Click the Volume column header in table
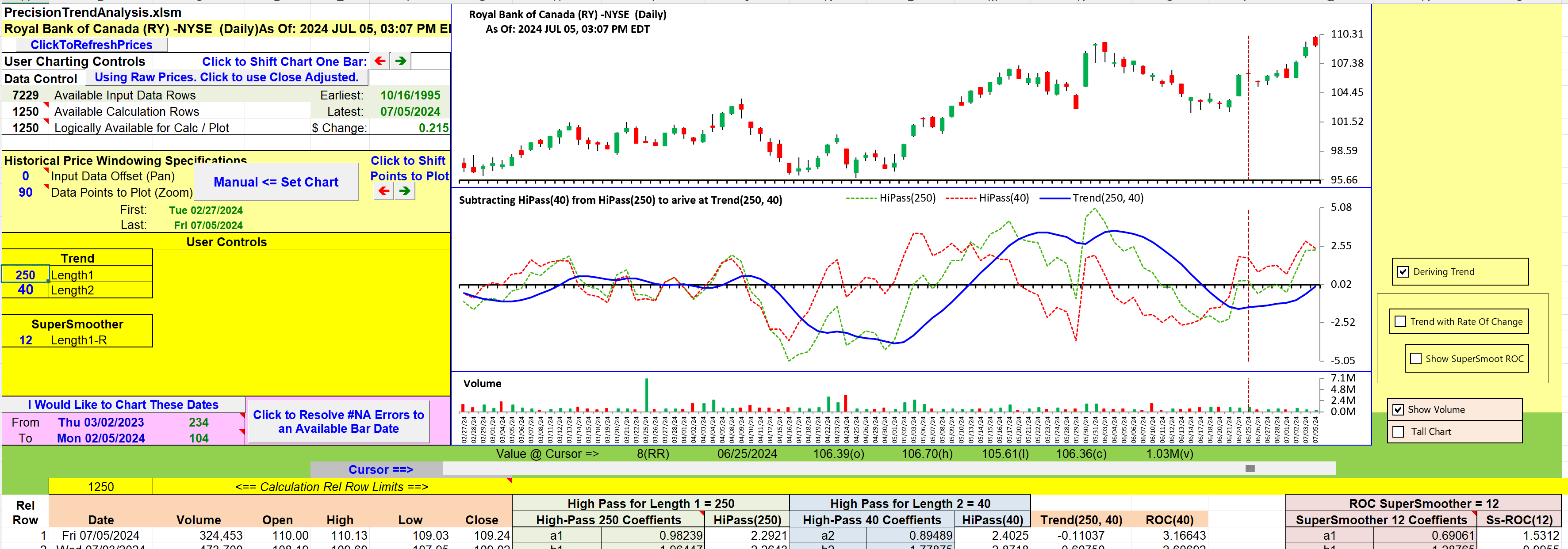Screen dimensions: 1568x549 coord(199,520)
